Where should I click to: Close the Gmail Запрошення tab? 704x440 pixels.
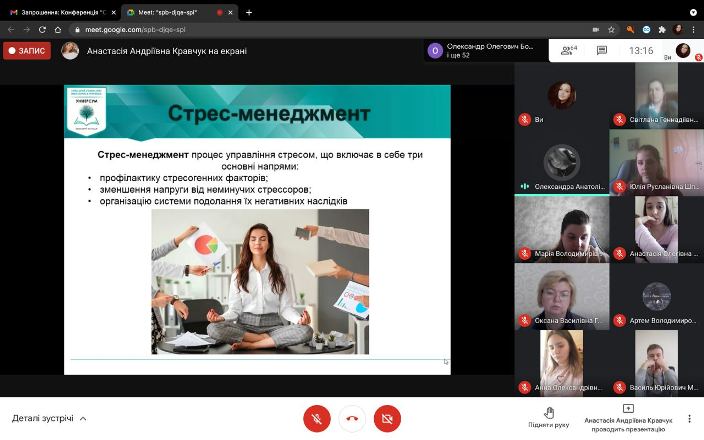tap(114, 13)
